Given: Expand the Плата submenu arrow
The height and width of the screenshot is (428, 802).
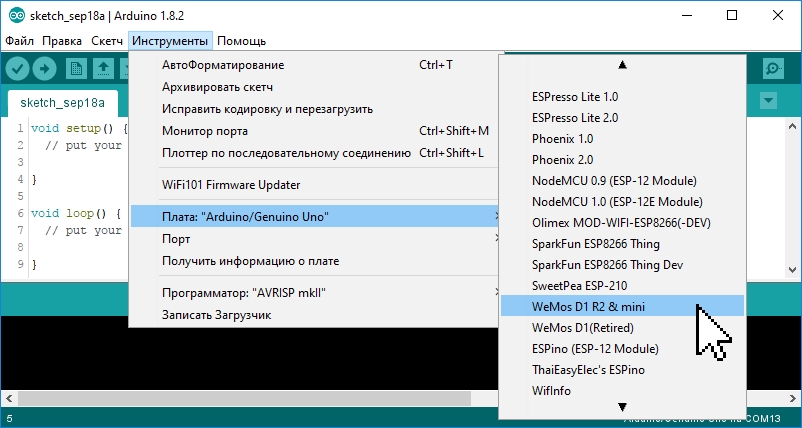Looking at the screenshot, I should [x=497, y=217].
